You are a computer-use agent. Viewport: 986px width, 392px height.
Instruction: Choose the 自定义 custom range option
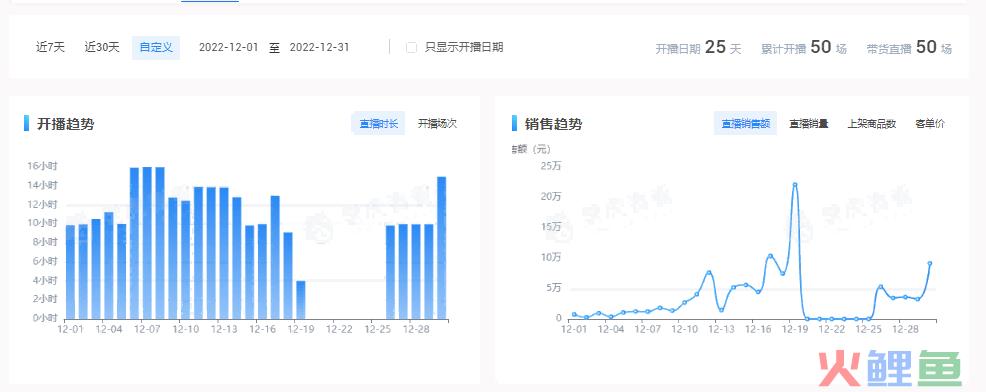[156, 48]
